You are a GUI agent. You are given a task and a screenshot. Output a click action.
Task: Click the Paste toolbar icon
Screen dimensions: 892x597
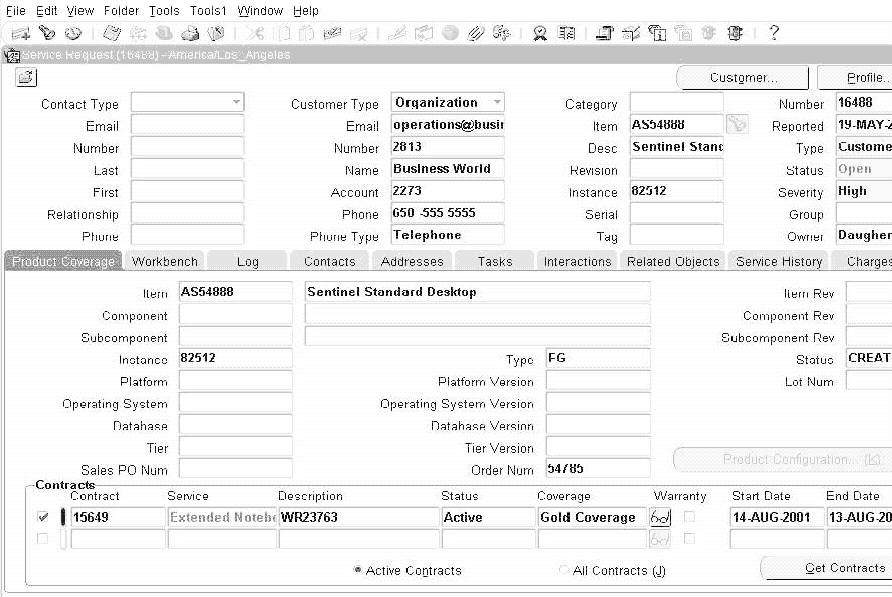click(307, 34)
